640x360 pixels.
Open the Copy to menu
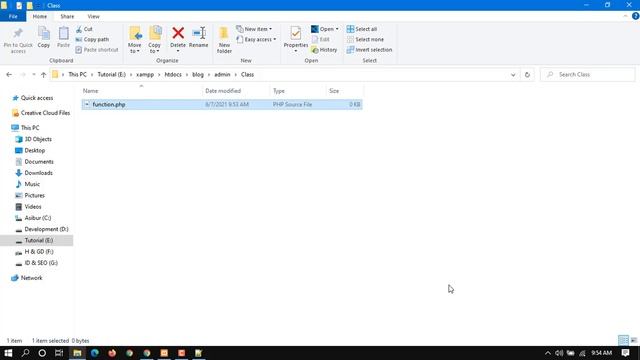tap(155, 40)
